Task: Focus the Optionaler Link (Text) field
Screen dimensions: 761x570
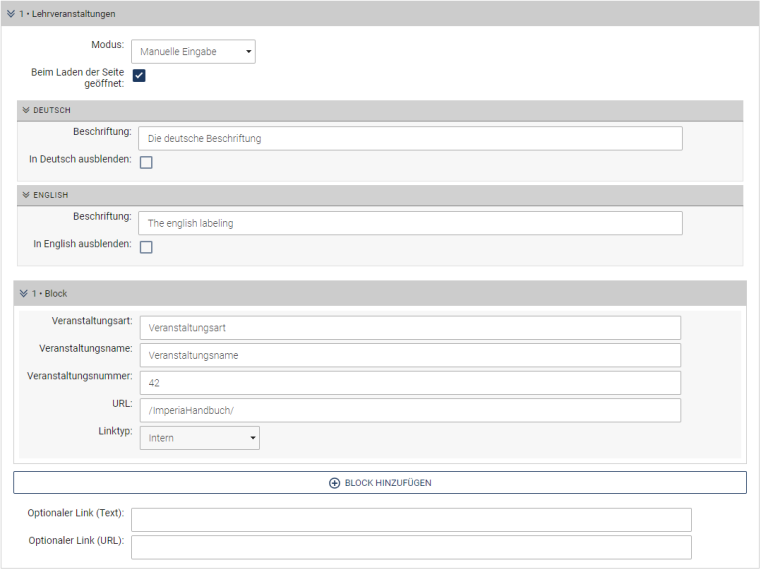Action: click(x=410, y=520)
